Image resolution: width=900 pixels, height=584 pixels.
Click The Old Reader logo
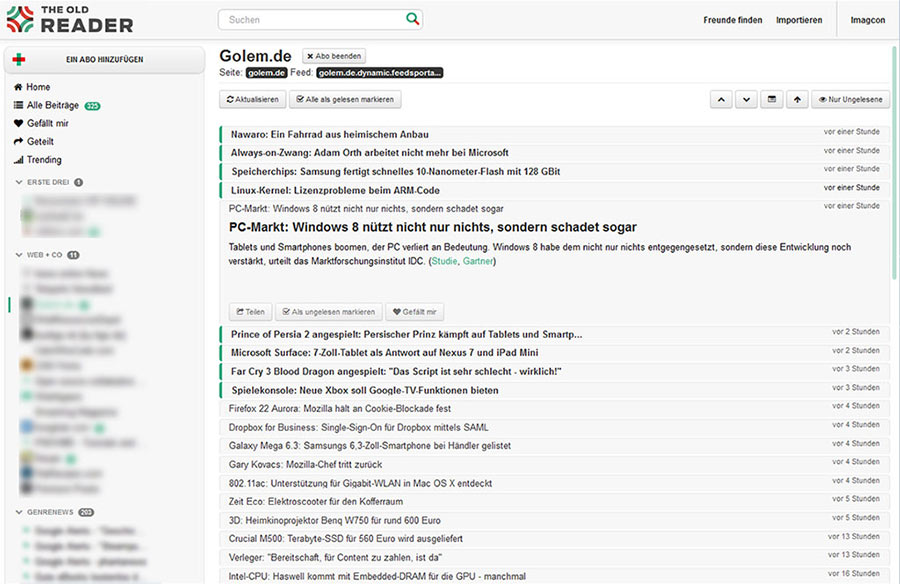69,20
